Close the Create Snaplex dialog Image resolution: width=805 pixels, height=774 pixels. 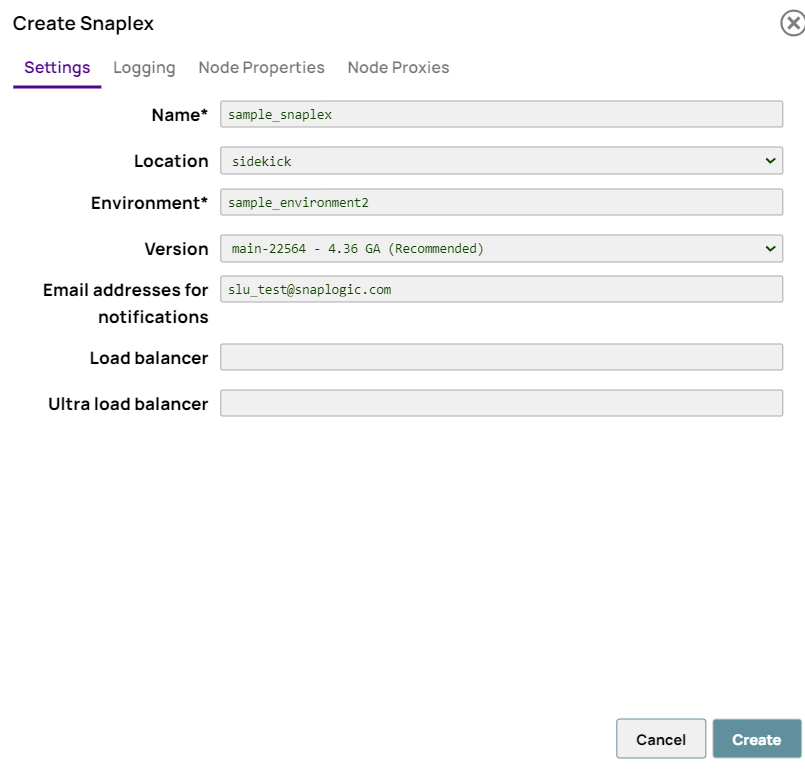click(791, 22)
